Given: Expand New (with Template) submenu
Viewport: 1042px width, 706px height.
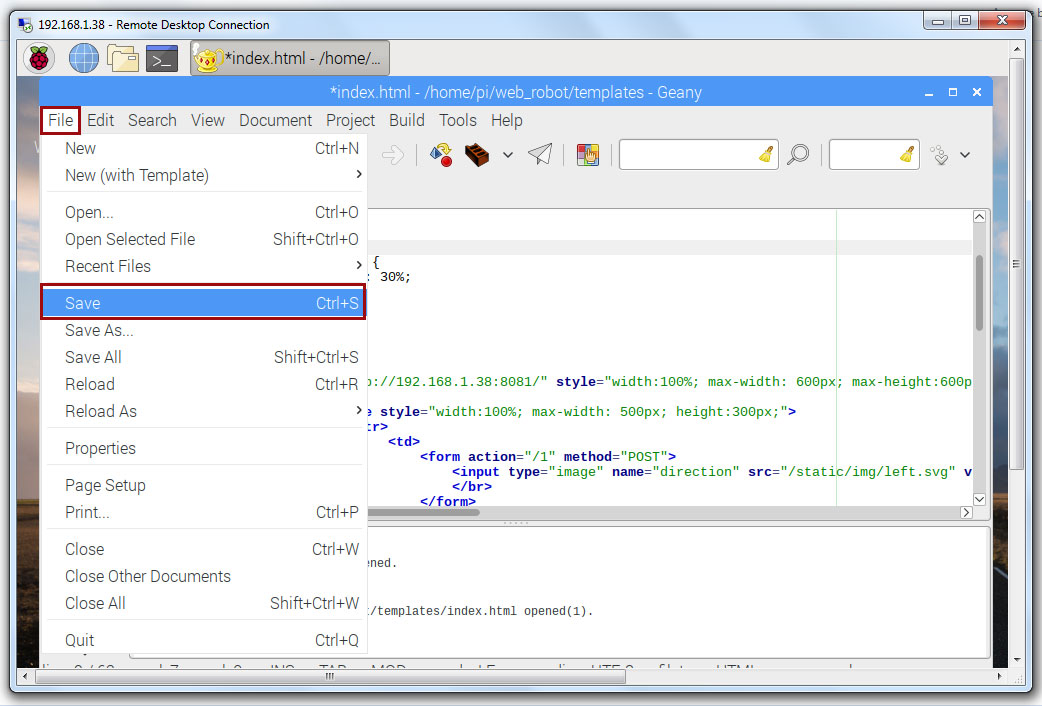Looking at the screenshot, I should [x=204, y=176].
